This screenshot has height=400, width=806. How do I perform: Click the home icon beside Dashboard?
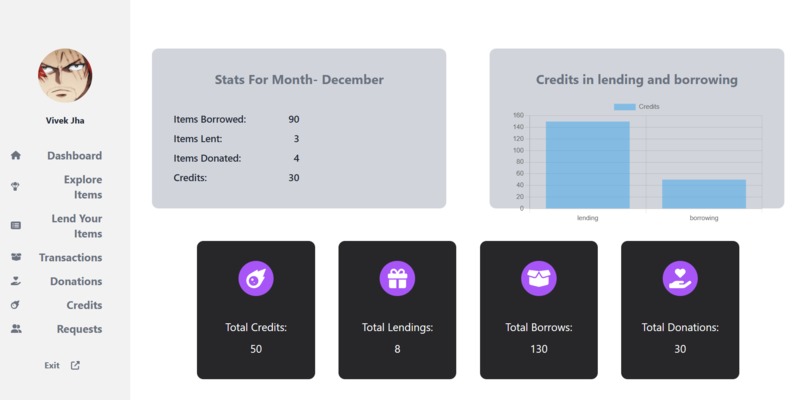click(x=16, y=155)
